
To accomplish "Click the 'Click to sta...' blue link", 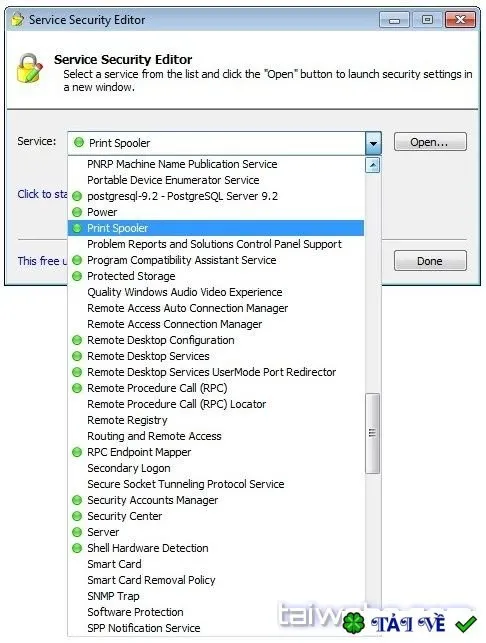I will click(x=42, y=194).
